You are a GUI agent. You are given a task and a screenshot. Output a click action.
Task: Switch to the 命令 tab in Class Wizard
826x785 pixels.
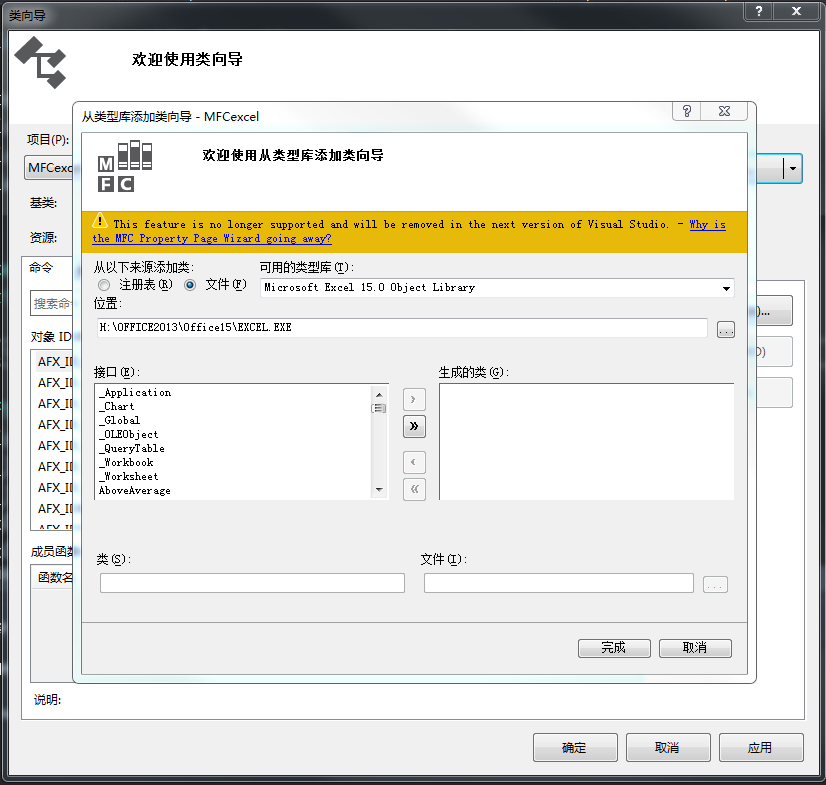click(x=41, y=268)
